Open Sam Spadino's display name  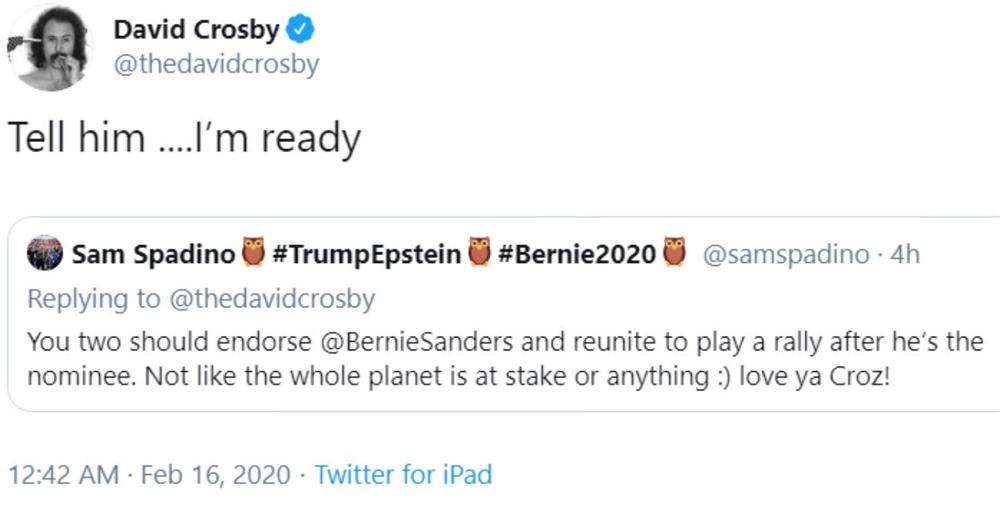pos(153,255)
